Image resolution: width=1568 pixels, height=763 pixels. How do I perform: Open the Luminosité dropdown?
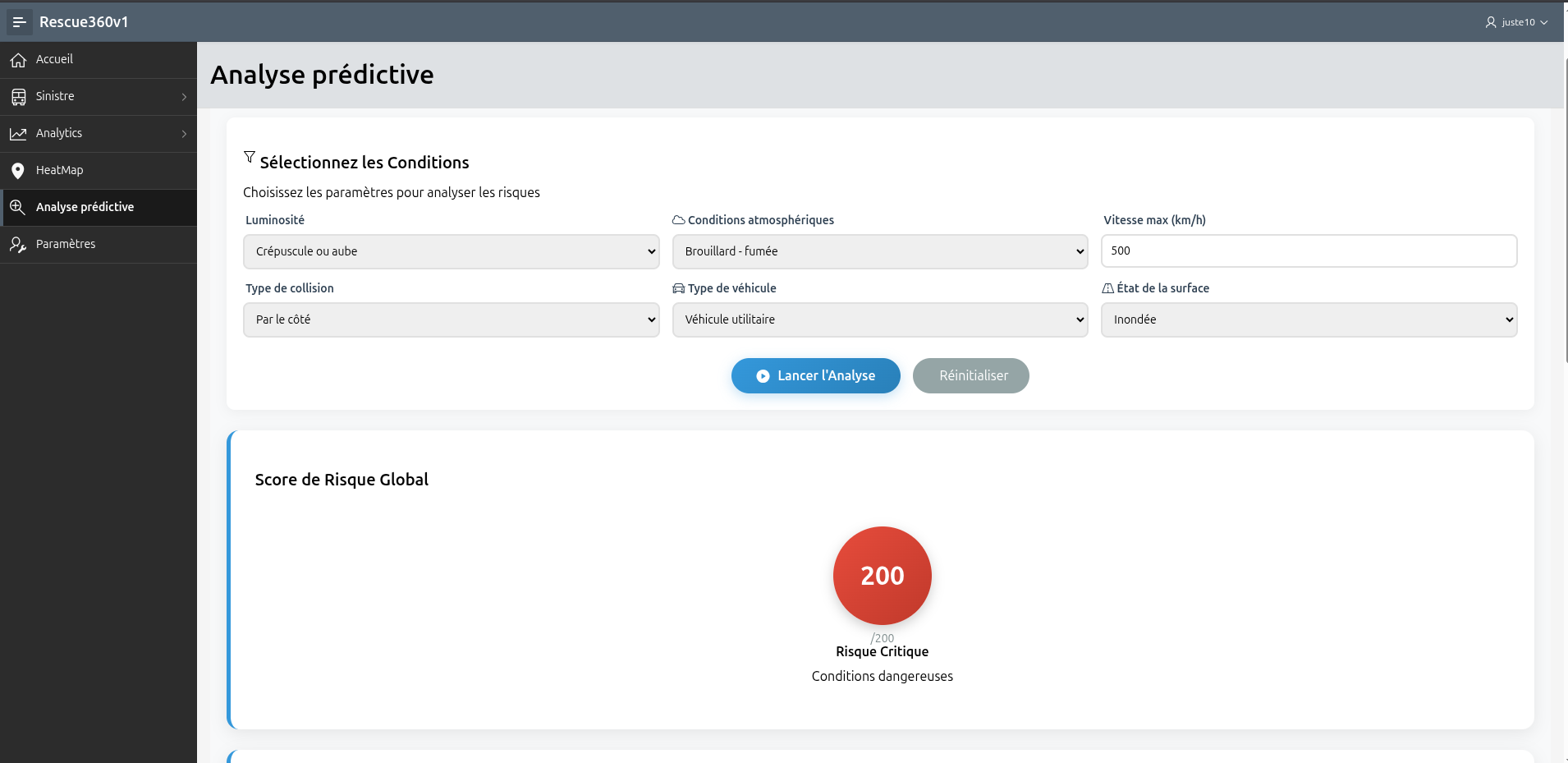pos(451,251)
